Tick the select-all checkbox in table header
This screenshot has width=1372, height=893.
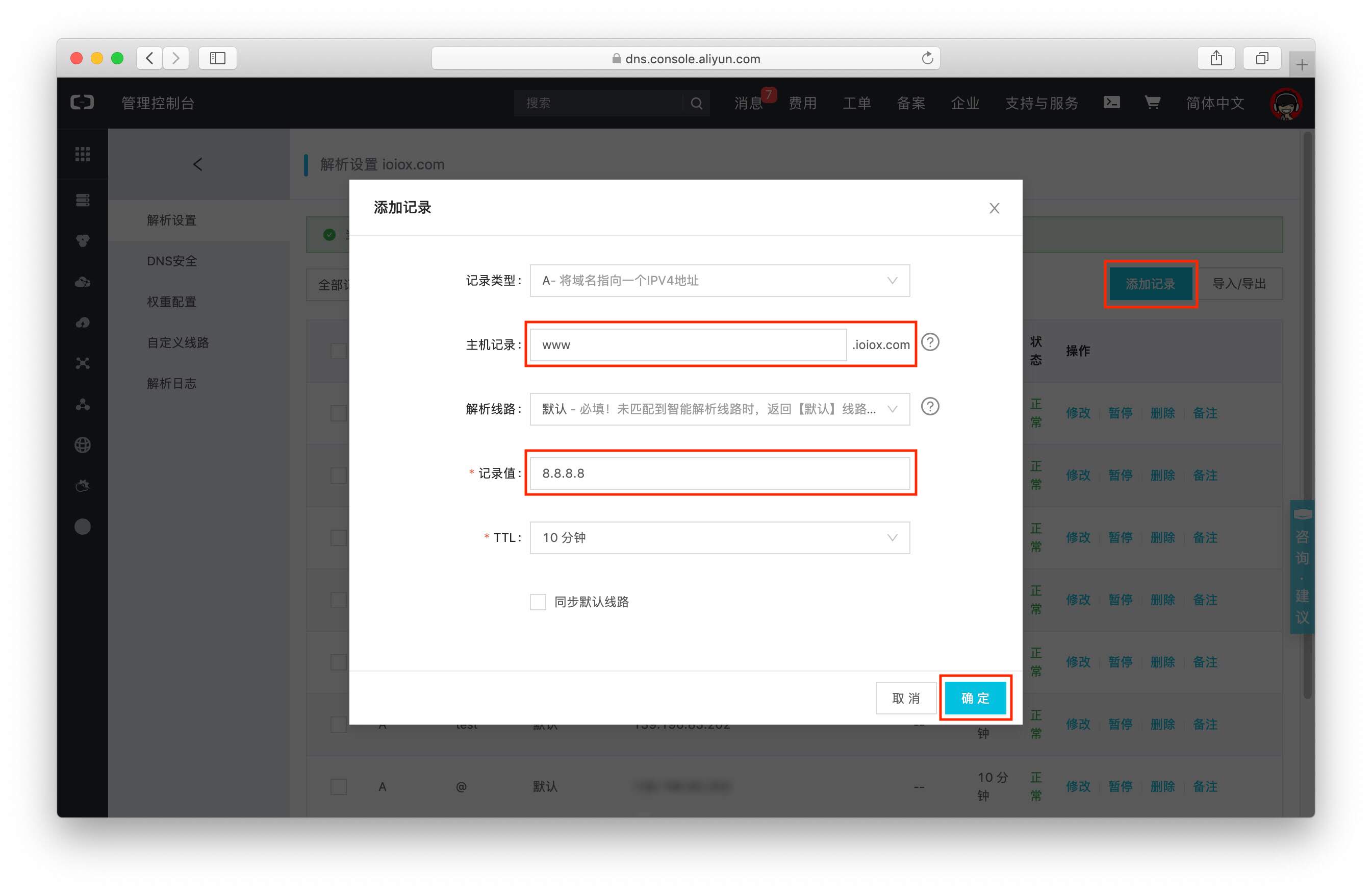338,351
